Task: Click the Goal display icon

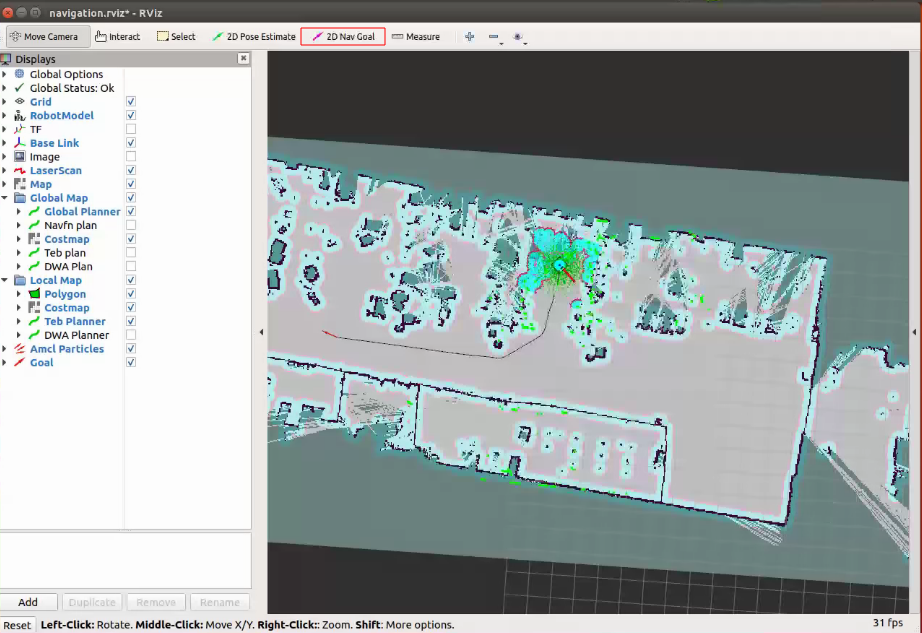Action: pos(19,362)
